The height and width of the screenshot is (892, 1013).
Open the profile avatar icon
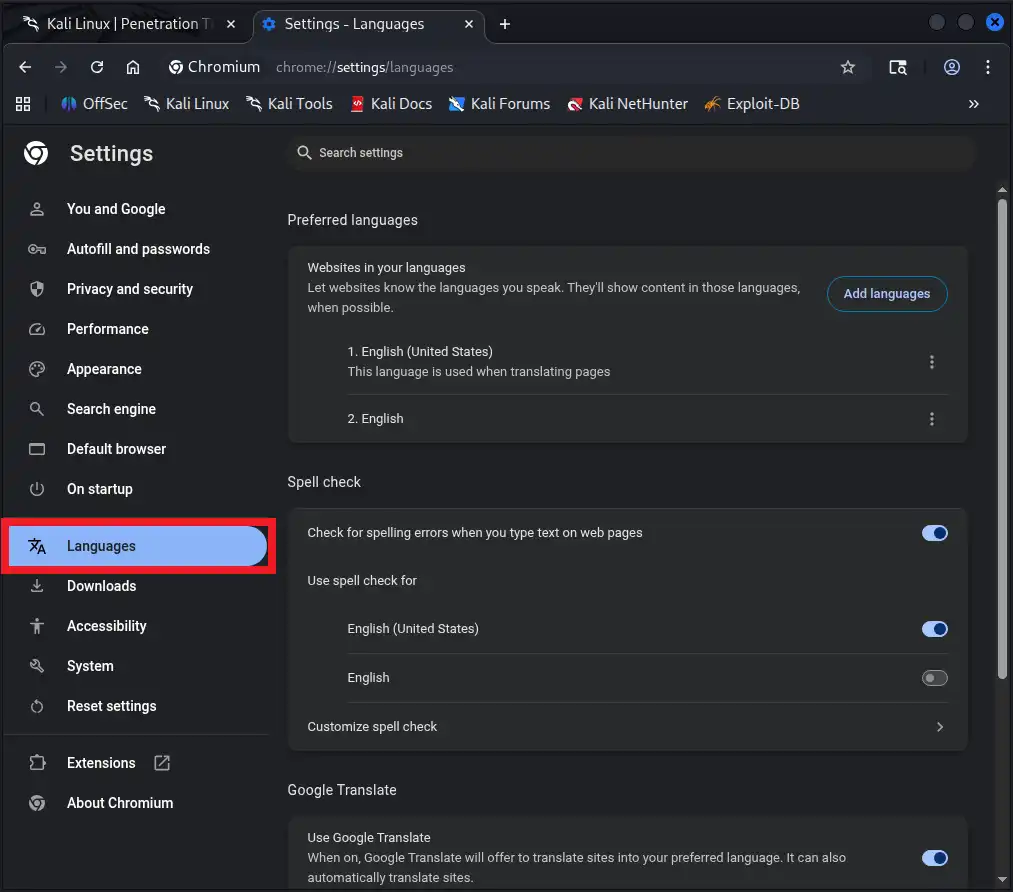[x=952, y=67]
